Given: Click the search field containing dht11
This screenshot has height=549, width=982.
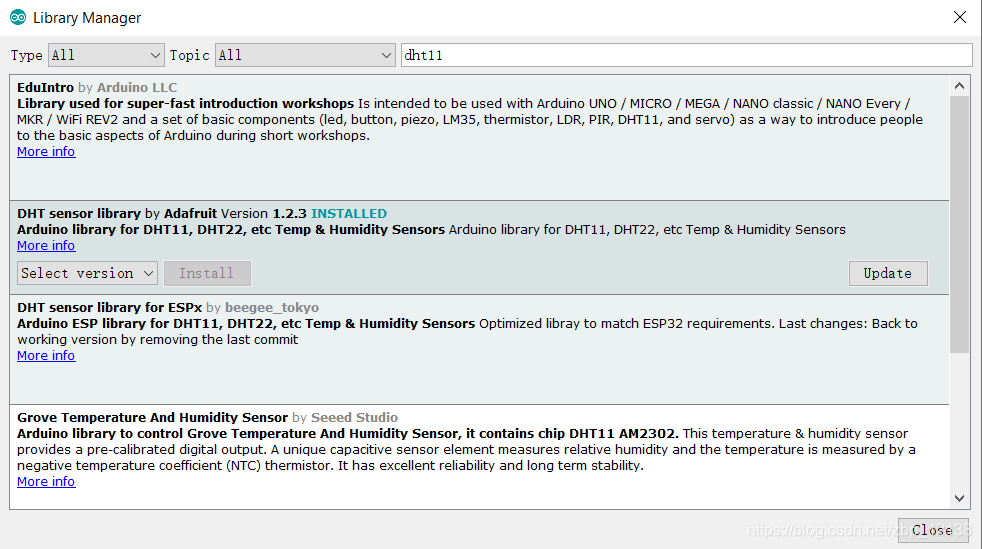Looking at the screenshot, I should tap(686, 55).
